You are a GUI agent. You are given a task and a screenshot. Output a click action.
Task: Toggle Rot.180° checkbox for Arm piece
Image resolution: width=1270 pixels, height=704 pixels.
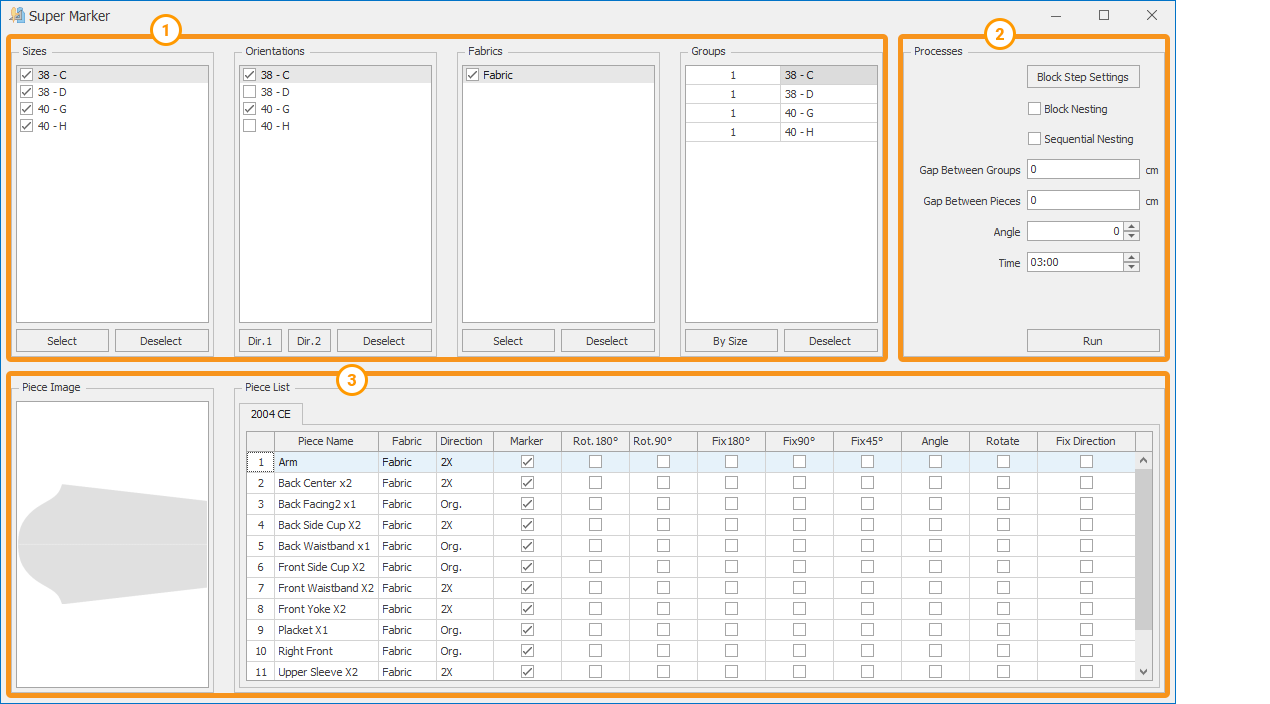click(x=595, y=462)
